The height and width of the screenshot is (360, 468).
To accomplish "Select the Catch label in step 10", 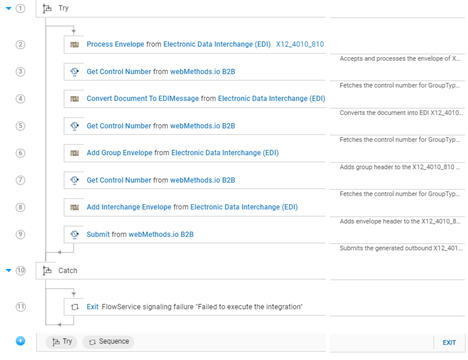I will 68,270.
